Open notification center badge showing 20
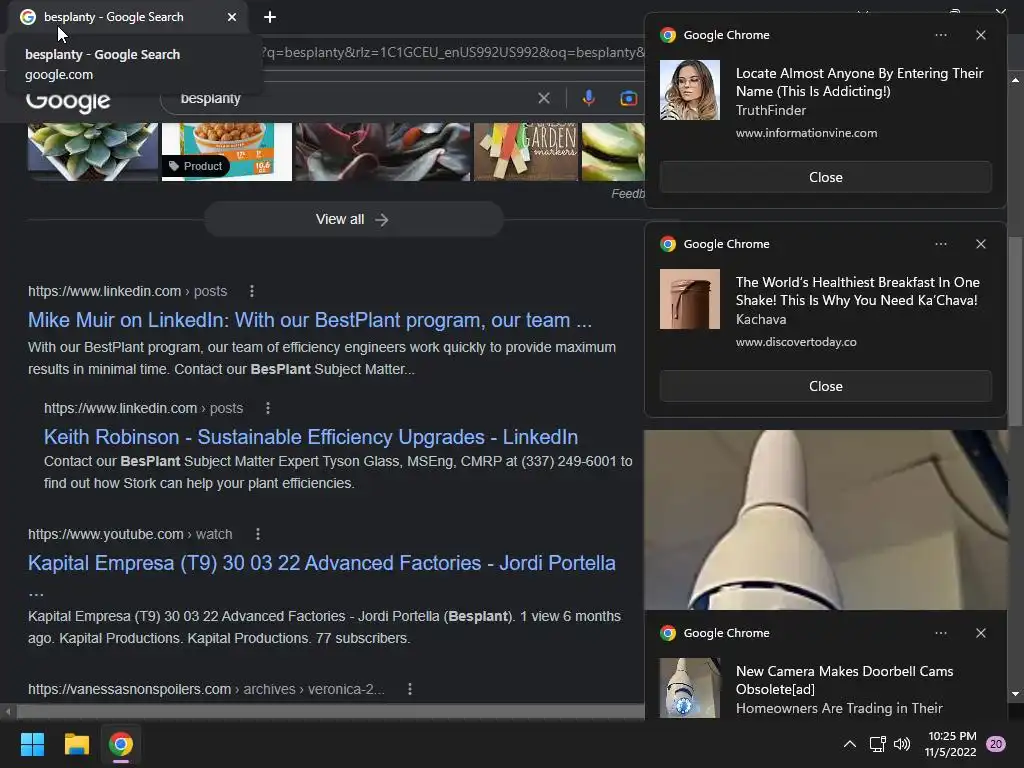1024x768 pixels. (996, 744)
